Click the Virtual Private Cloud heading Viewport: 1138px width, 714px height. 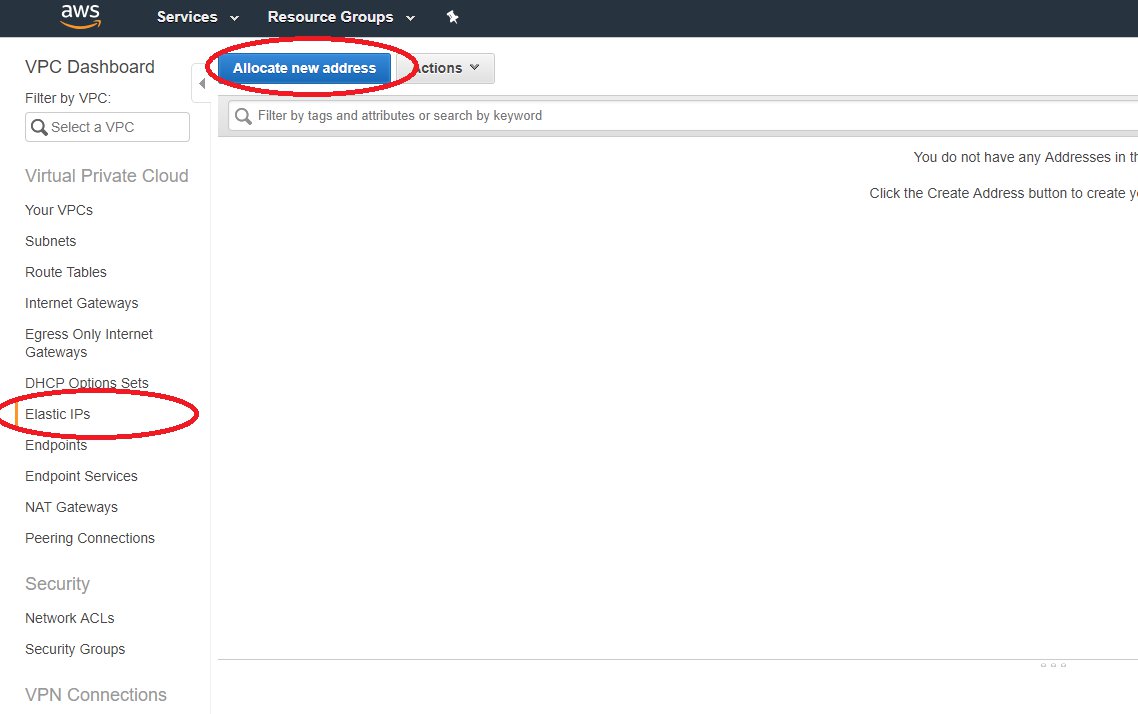[x=107, y=176]
